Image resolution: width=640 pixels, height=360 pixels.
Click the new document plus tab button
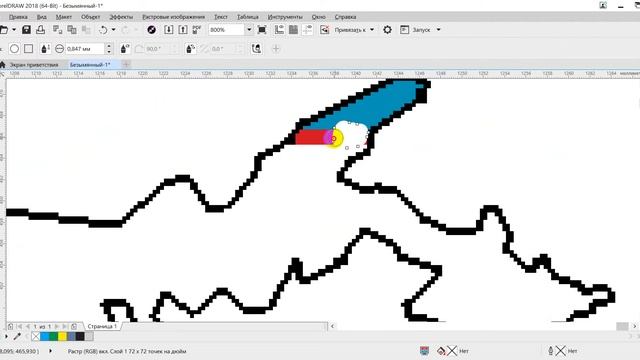[x=126, y=64]
